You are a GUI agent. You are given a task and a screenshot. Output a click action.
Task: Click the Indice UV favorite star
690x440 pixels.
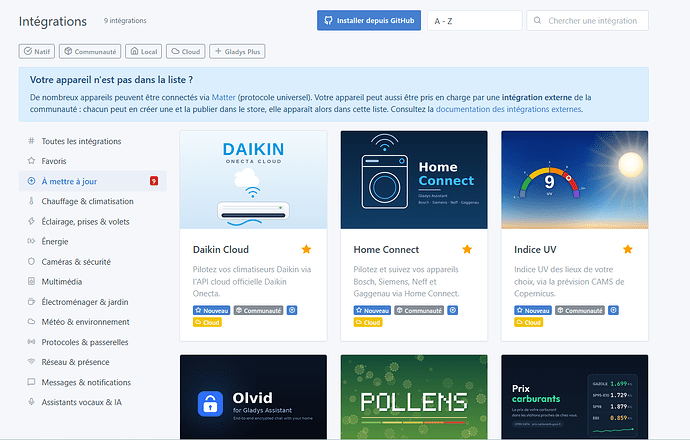pos(628,249)
